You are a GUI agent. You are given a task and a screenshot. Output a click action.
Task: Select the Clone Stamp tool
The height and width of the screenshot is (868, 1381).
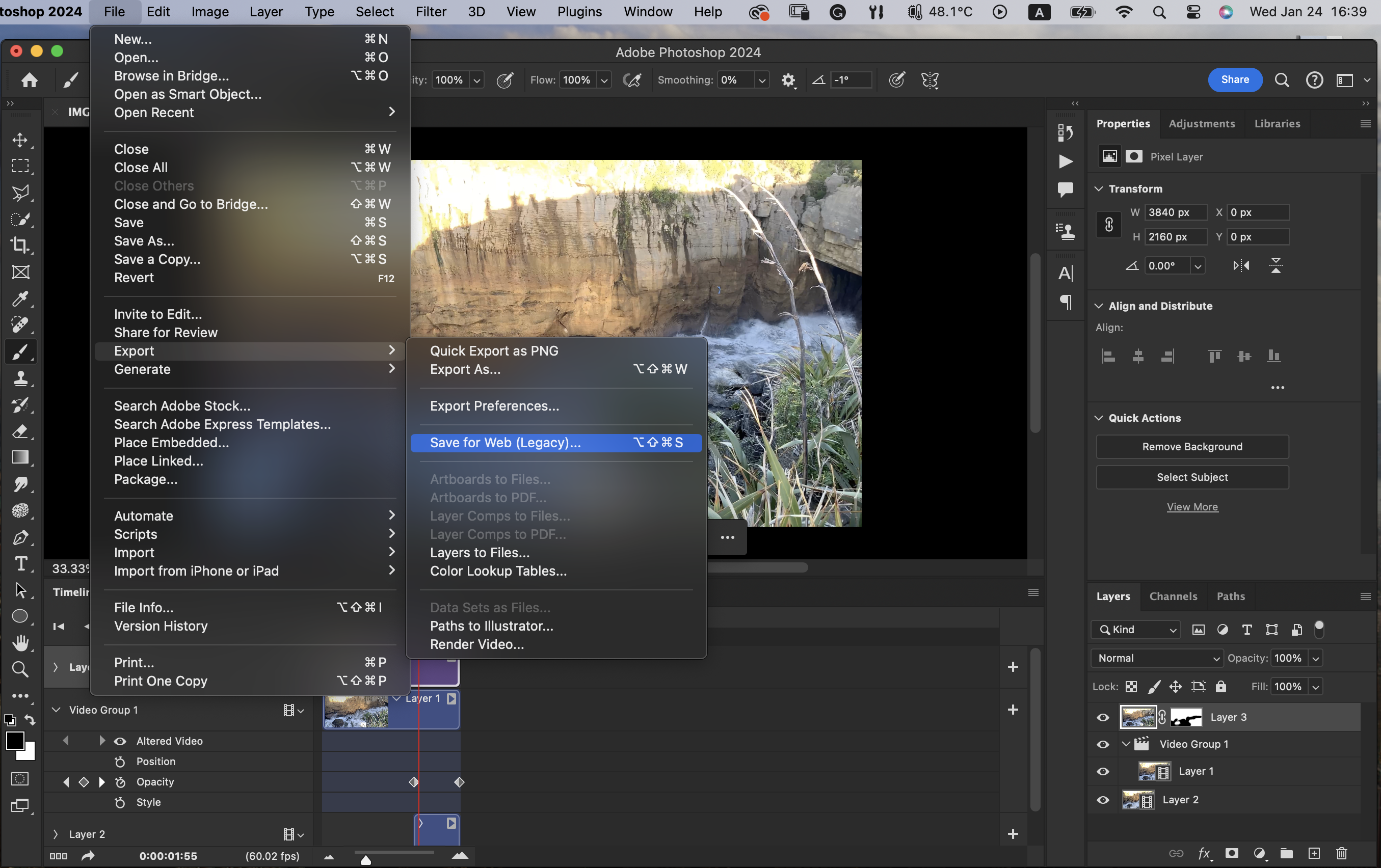20,379
